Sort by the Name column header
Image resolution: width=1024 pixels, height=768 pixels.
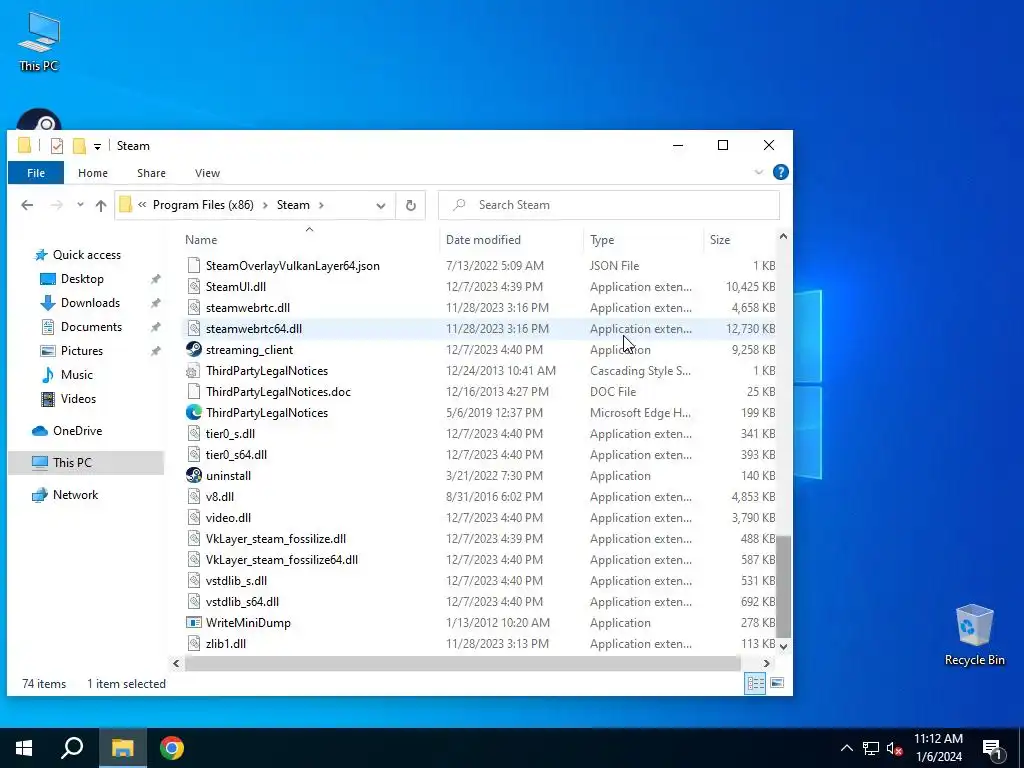[x=200, y=240]
